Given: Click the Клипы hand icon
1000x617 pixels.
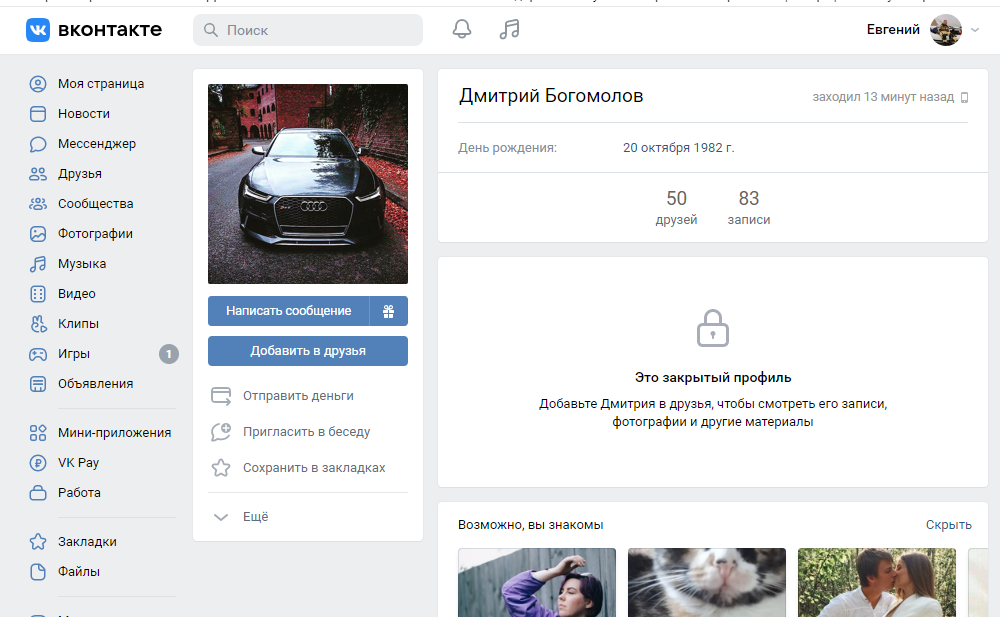Looking at the screenshot, I should tap(38, 323).
